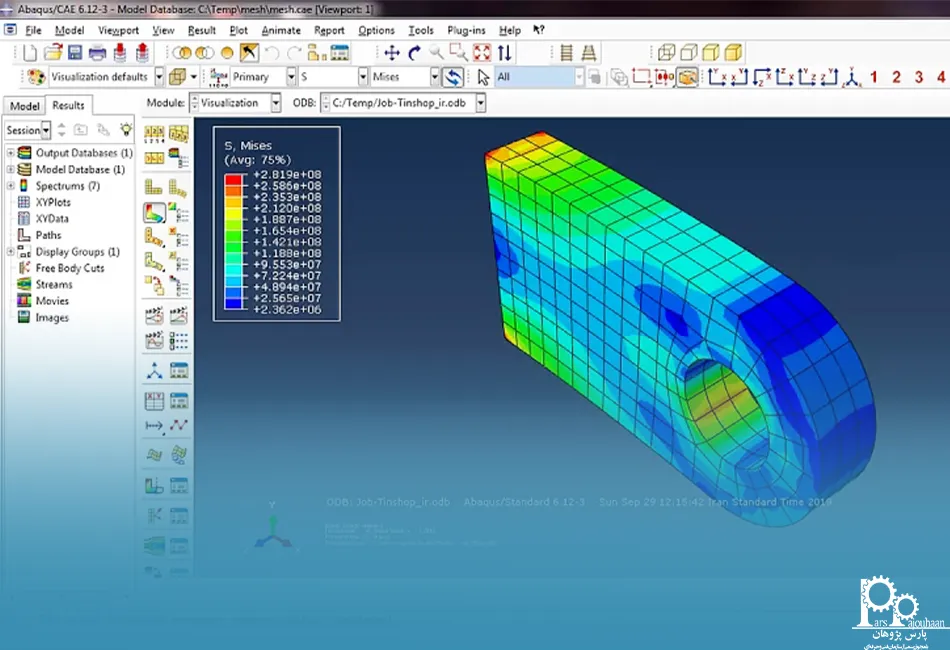Viewport: 950px width, 650px height.
Task: Open the Create XY Data tool
Action: 154,402
